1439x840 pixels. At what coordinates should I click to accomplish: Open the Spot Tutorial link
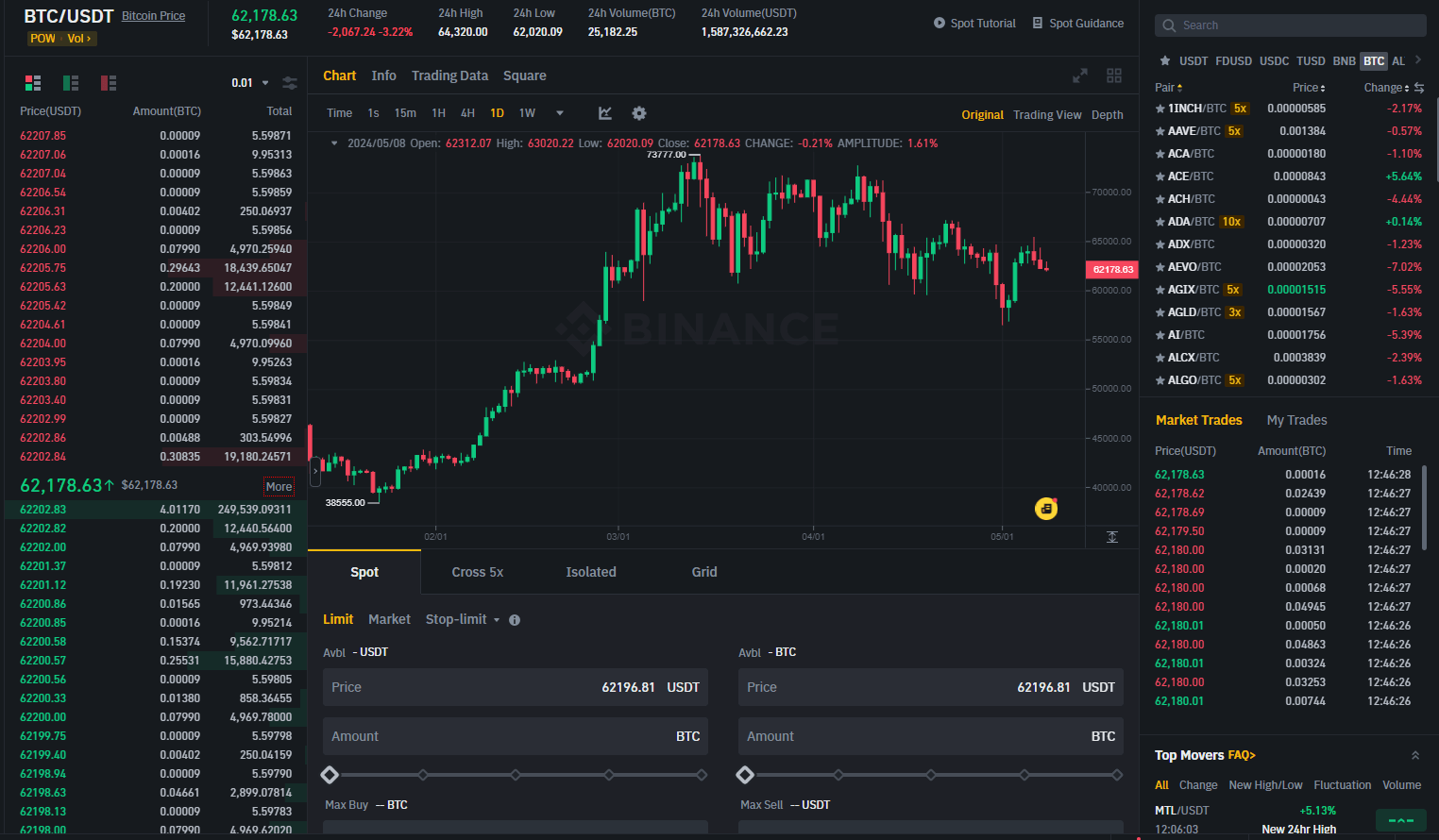974,24
